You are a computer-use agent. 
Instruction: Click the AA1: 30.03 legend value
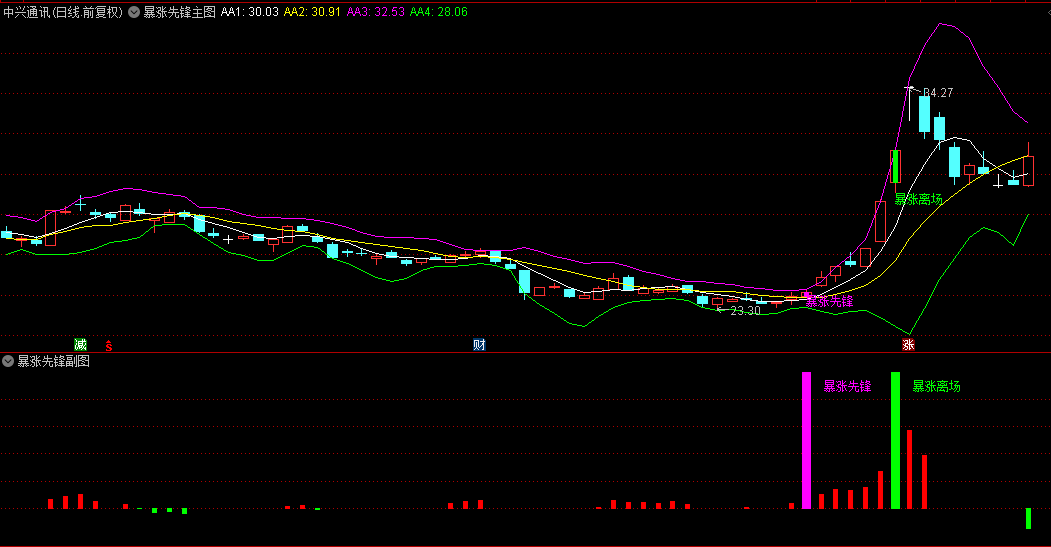click(x=249, y=12)
